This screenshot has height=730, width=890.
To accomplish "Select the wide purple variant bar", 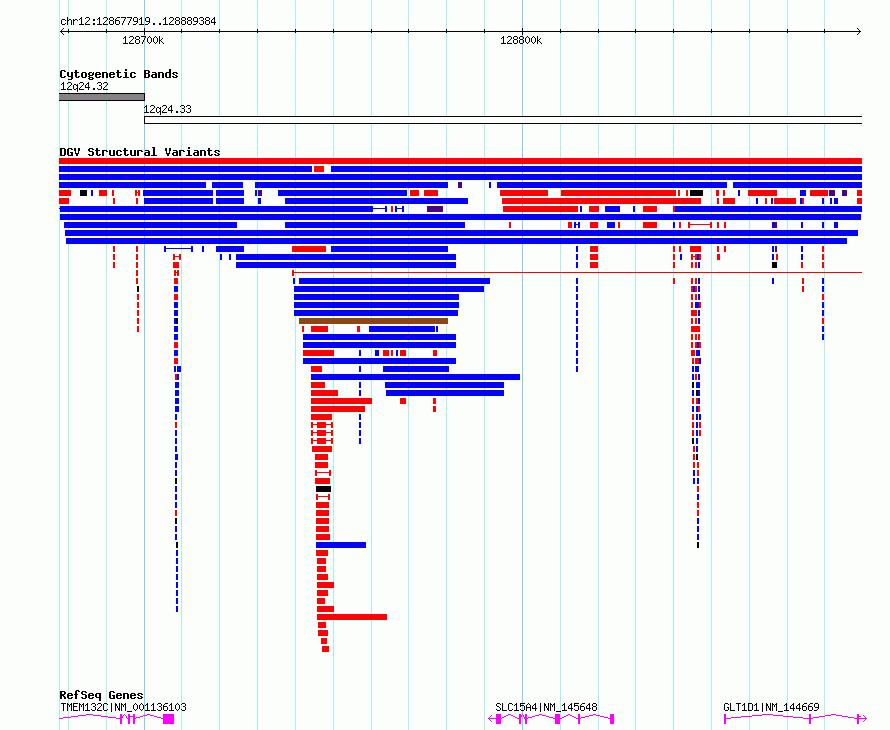I will point(435,209).
